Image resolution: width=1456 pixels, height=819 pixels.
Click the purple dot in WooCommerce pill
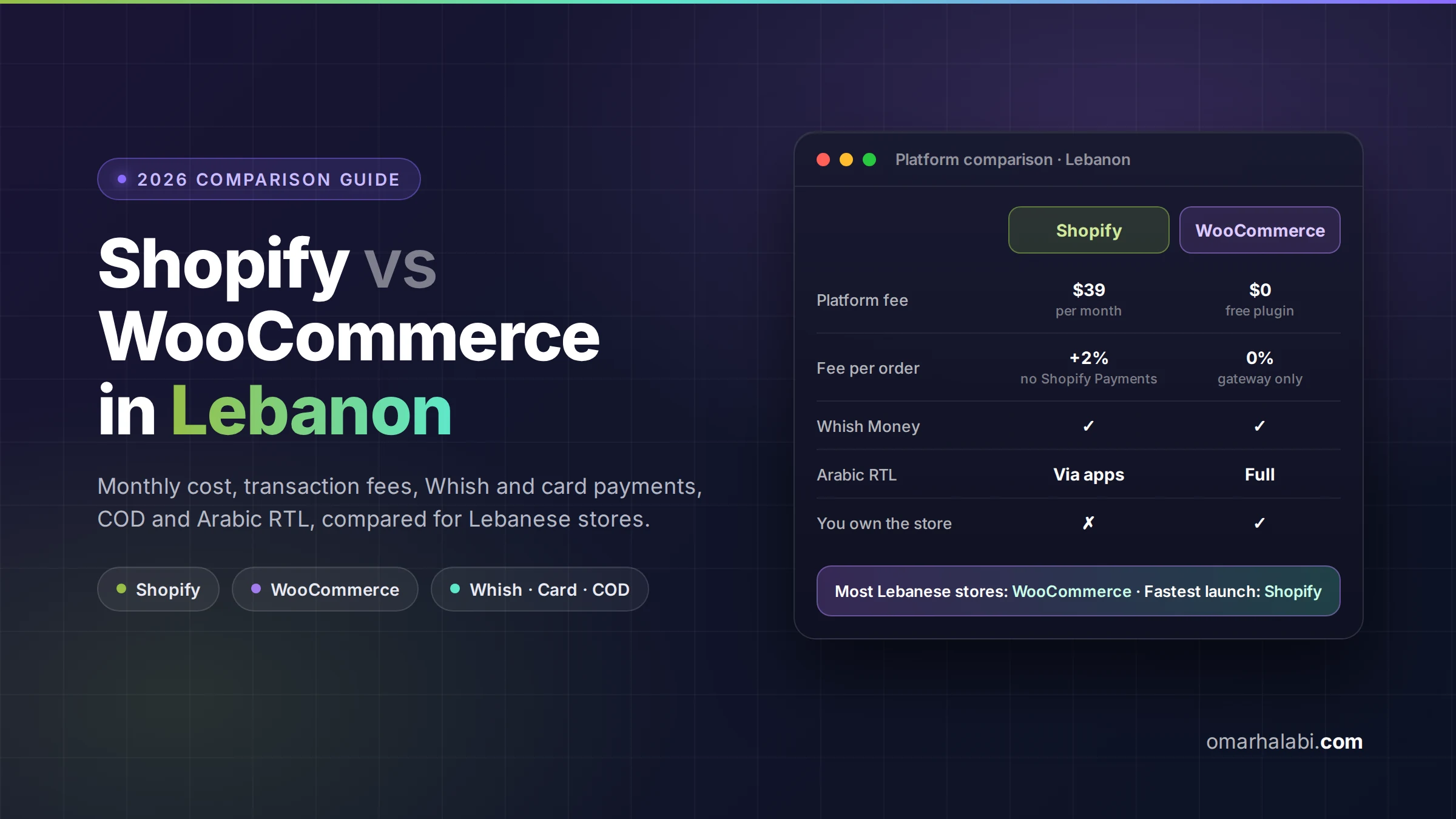(x=256, y=588)
